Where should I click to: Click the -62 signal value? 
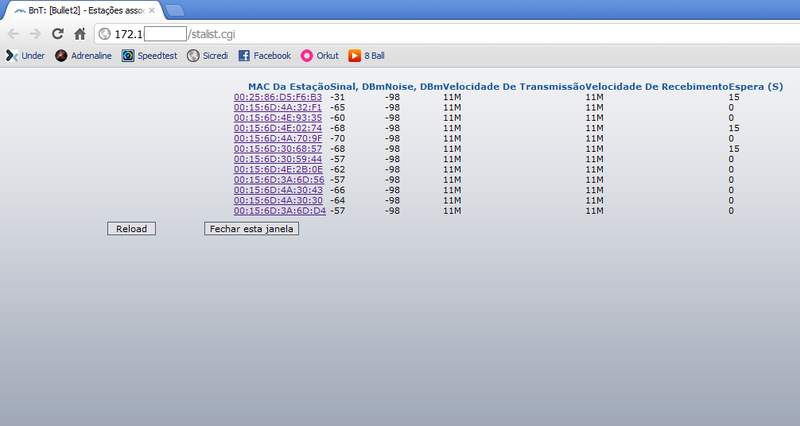(x=337, y=169)
